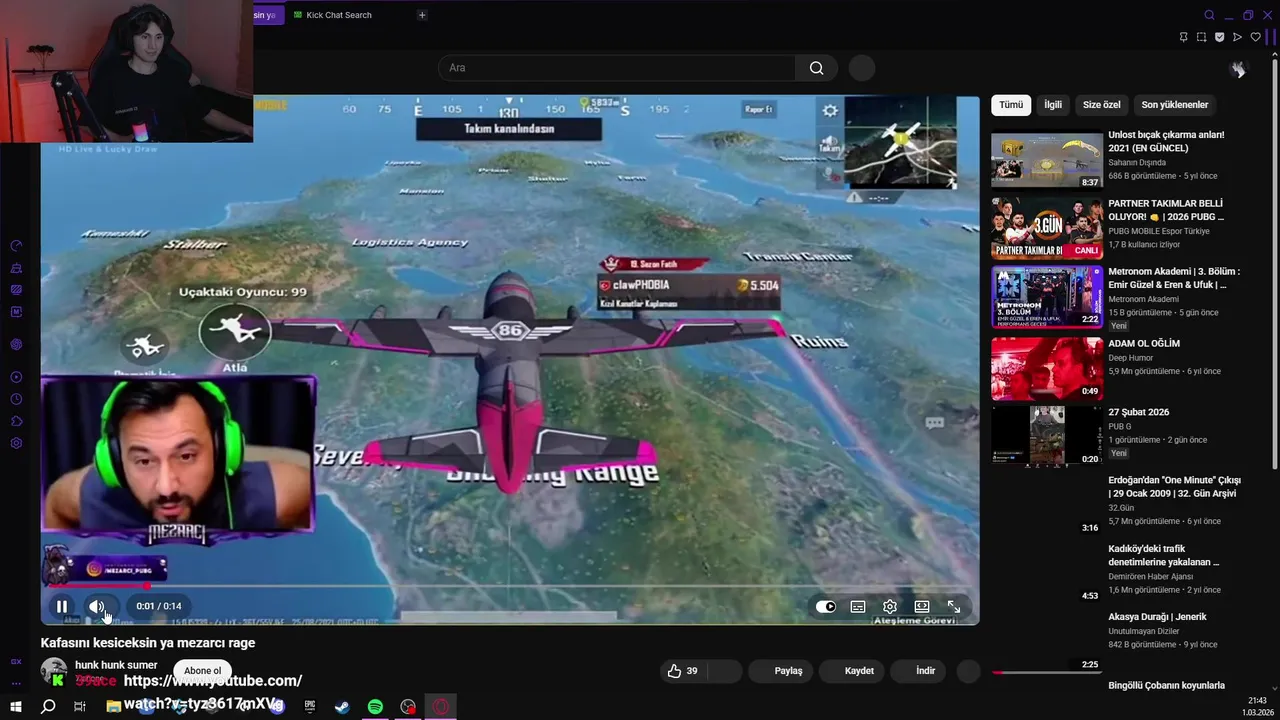Subscribe with the 'Abone ol' button
Viewport: 1280px width, 720px height.
[x=202, y=671]
